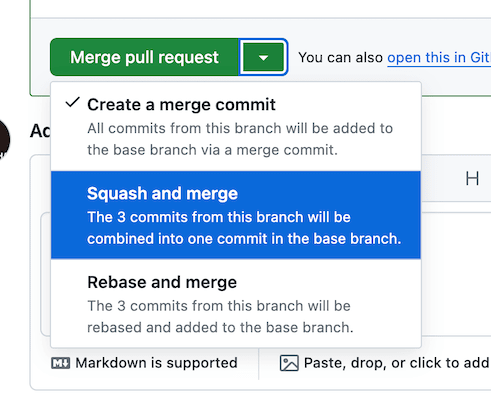Click 'Paste, drop, or click to add' files text

[x=397, y=363]
